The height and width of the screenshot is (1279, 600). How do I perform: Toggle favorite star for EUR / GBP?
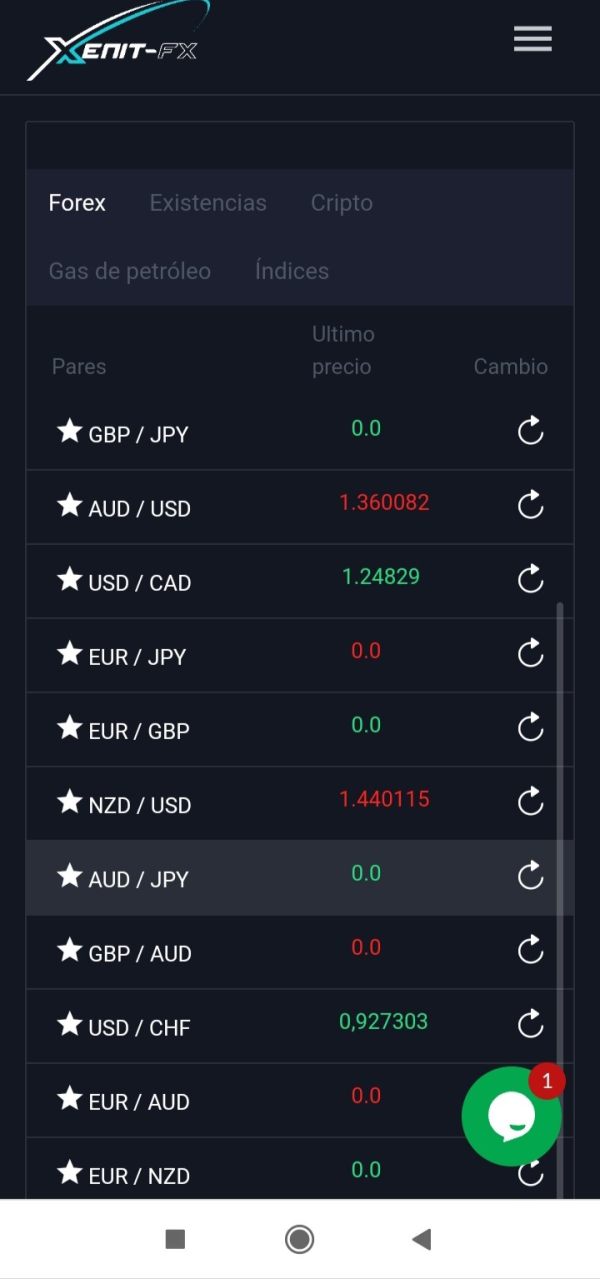click(x=69, y=728)
